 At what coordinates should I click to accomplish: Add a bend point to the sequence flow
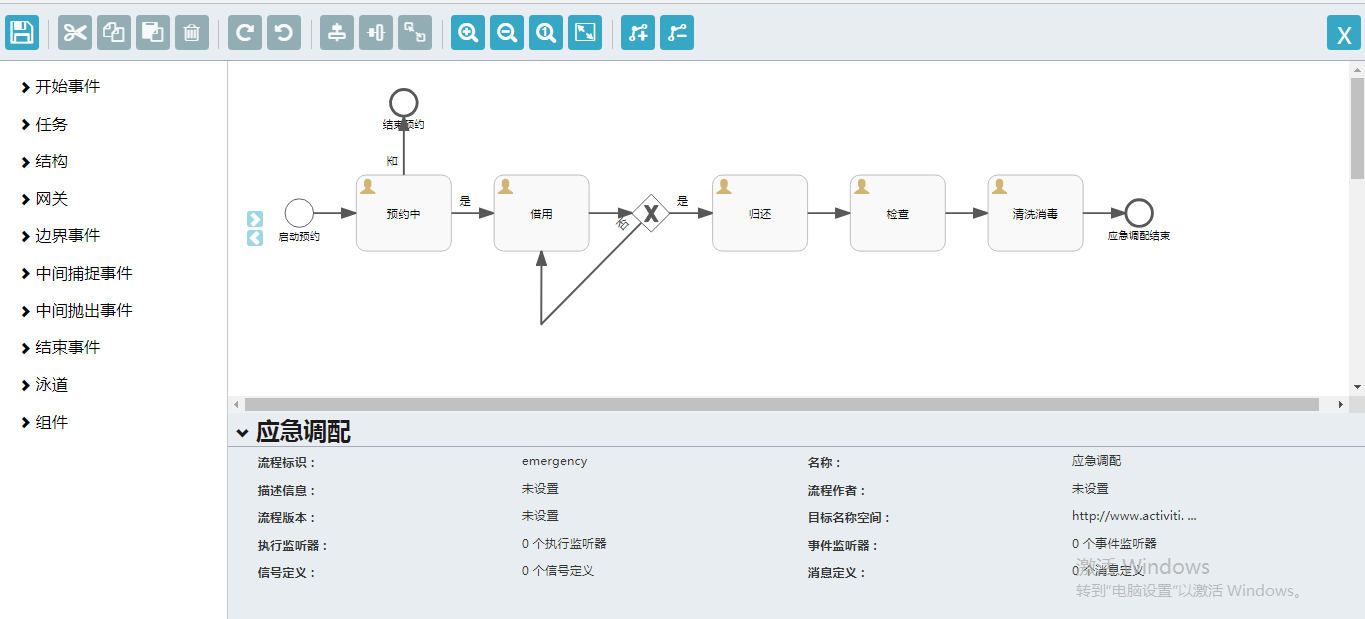638,32
